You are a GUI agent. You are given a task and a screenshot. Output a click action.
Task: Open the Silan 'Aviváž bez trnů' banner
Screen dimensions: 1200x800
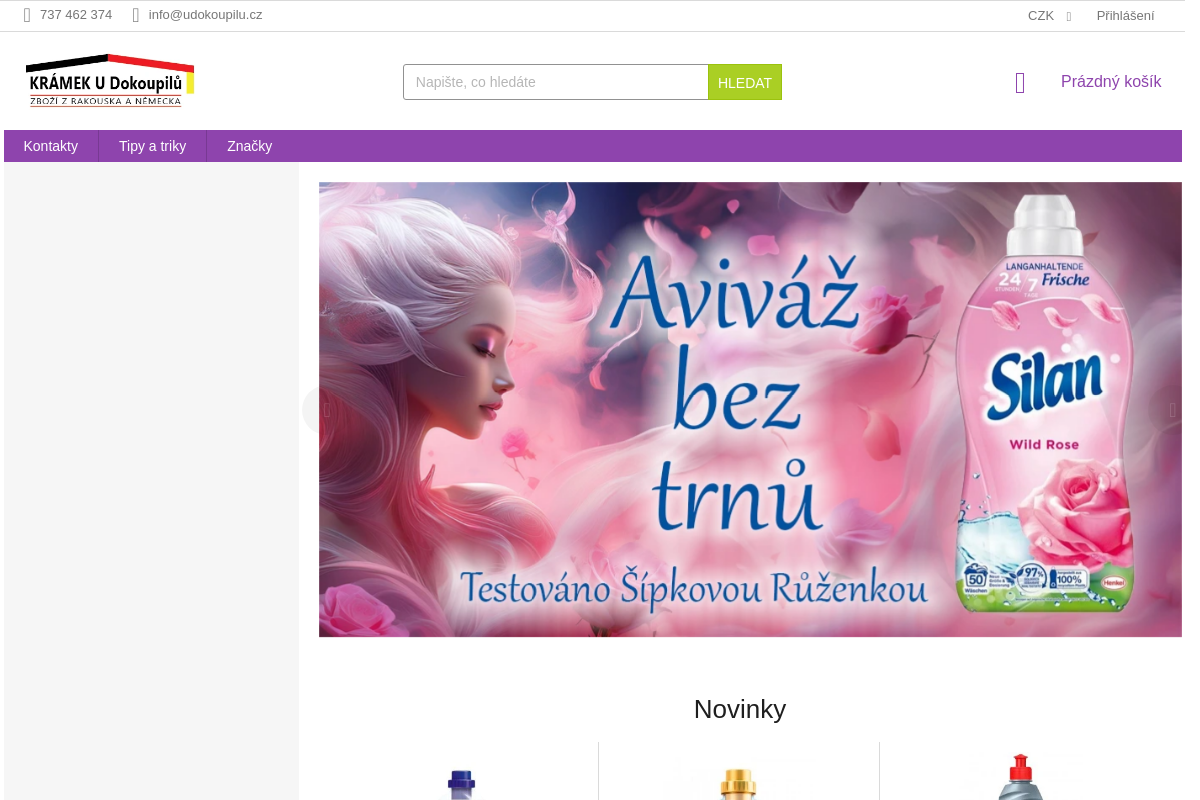coord(750,409)
